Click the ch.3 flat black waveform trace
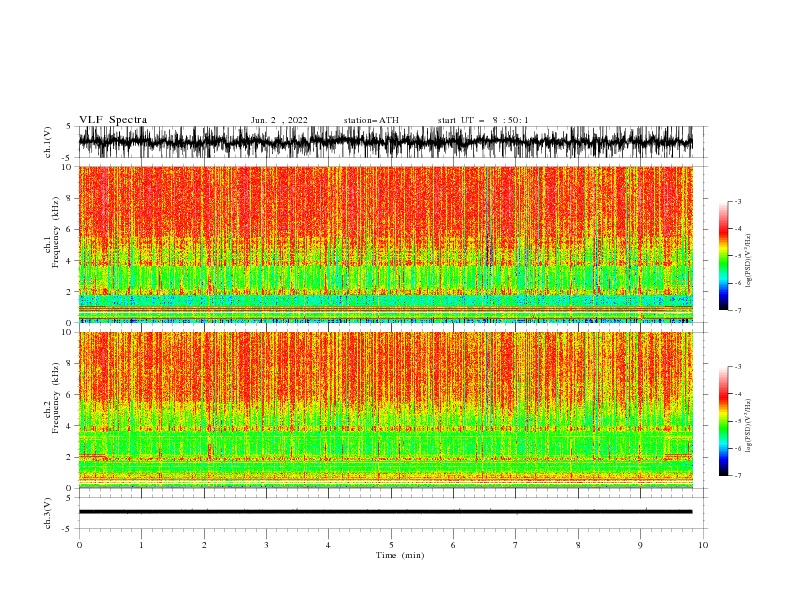The width and height of the screenshot is (792, 612). pyautogui.click(x=385, y=512)
